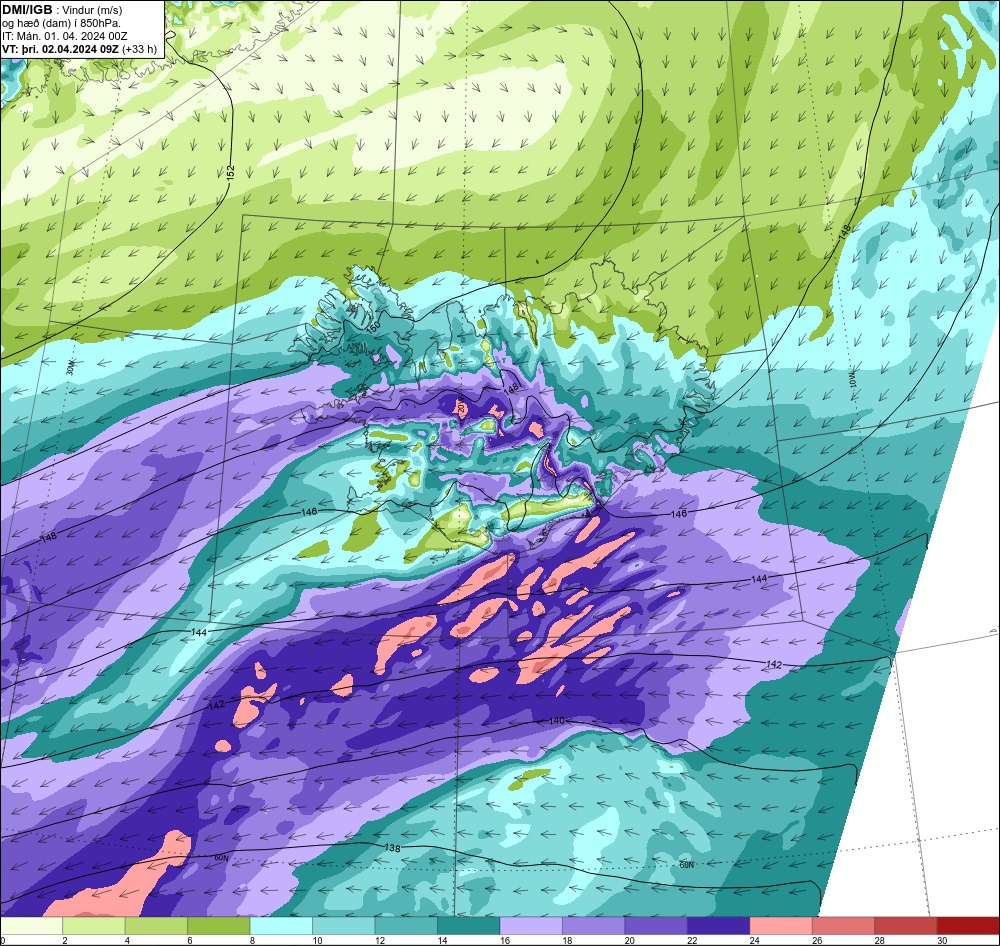Click the legend tick label "16"
Viewport: 1000px width, 946px height.
pyautogui.click(x=505, y=940)
